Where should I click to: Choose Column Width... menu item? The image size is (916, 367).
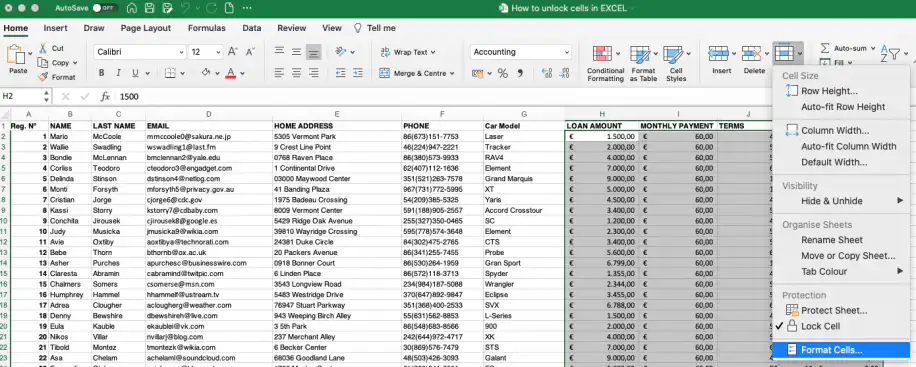[x=842, y=130]
